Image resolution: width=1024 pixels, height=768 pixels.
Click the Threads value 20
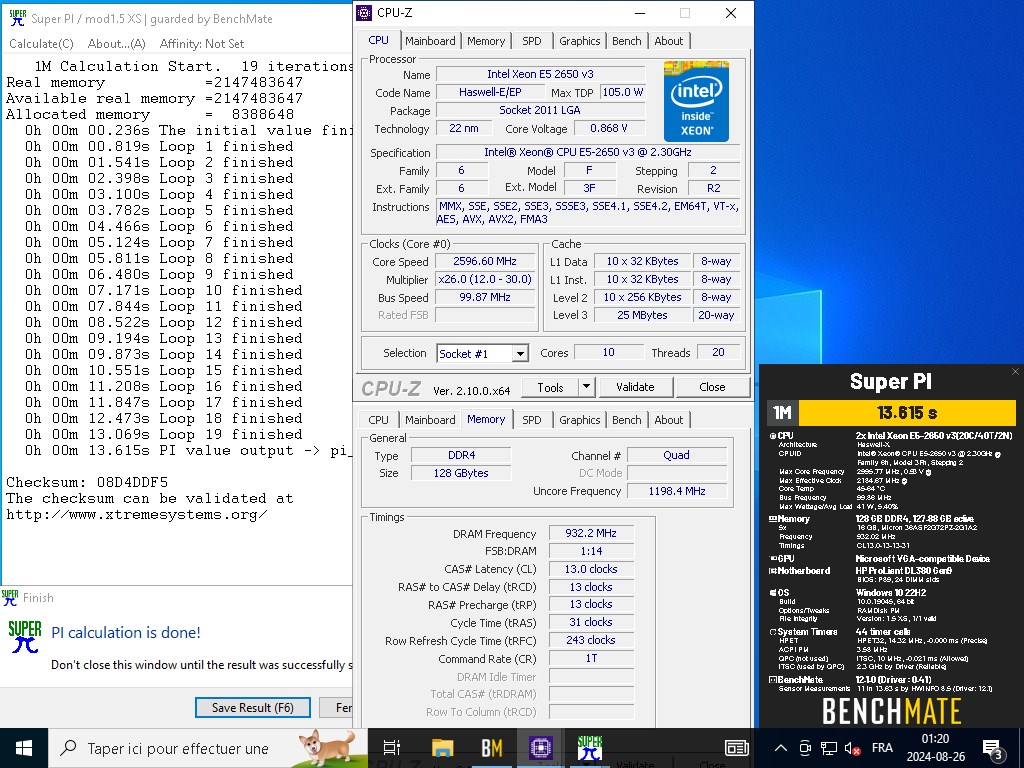[x=718, y=353]
